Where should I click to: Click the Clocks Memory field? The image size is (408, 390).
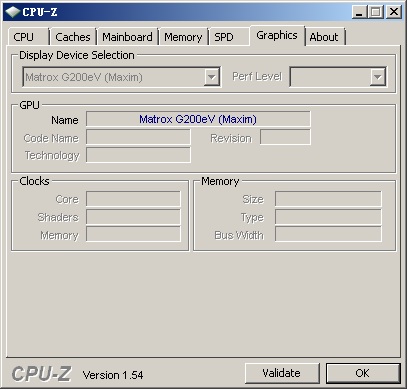tap(133, 234)
